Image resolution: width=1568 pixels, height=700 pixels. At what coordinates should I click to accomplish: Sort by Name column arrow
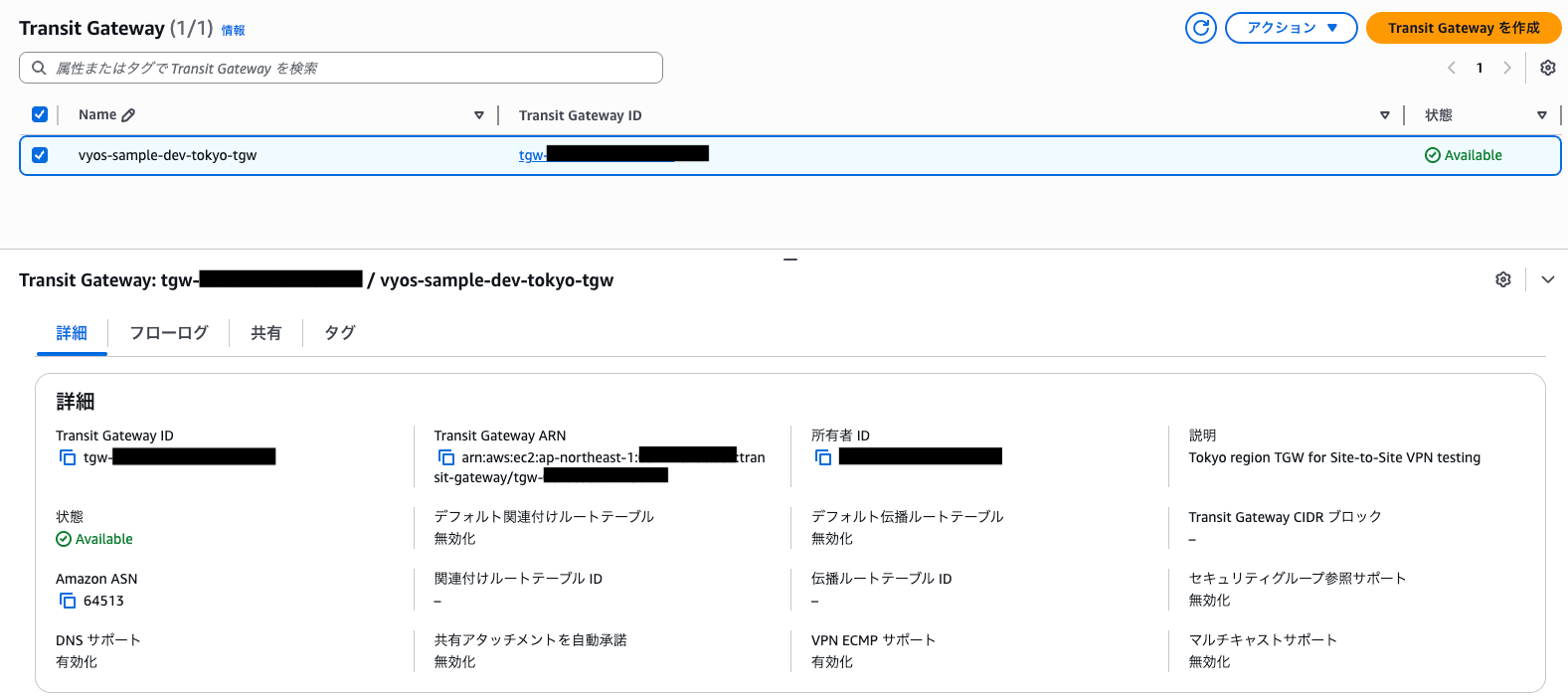pyautogui.click(x=479, y=115)
